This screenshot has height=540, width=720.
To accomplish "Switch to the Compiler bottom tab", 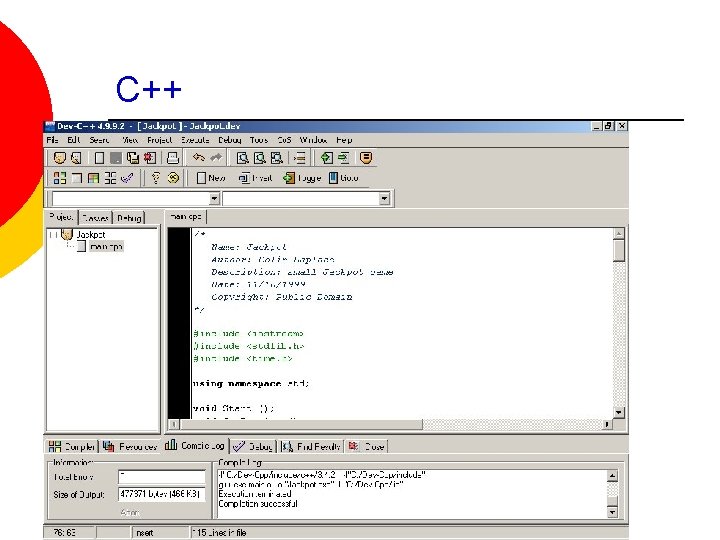I will [x=72, y=446].
